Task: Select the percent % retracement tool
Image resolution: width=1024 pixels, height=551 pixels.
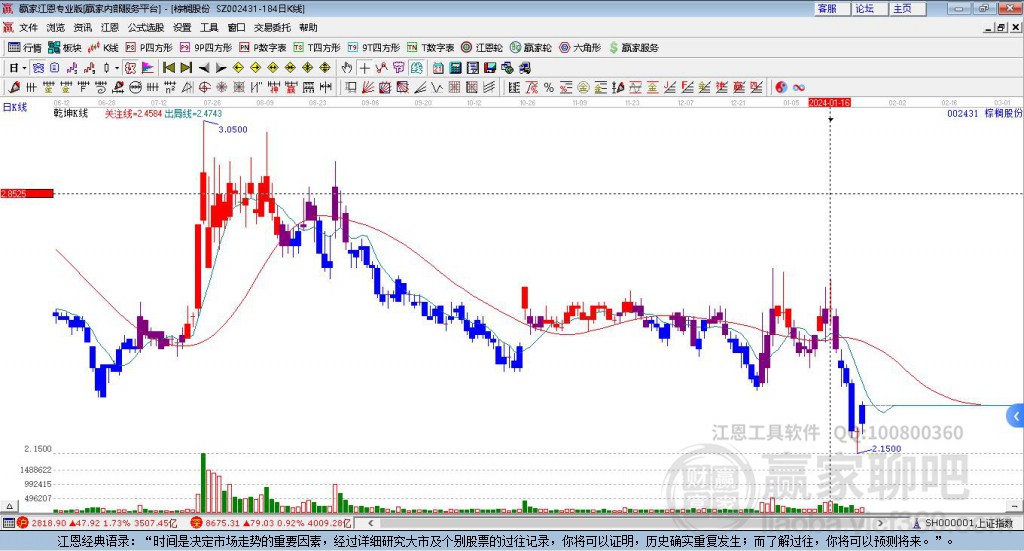Action: (549, 87)
